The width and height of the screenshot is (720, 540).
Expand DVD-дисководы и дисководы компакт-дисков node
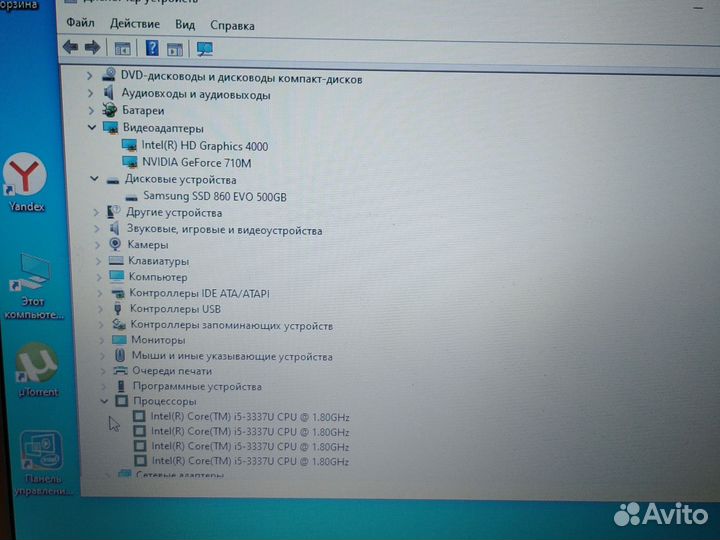tap(90, 76)
